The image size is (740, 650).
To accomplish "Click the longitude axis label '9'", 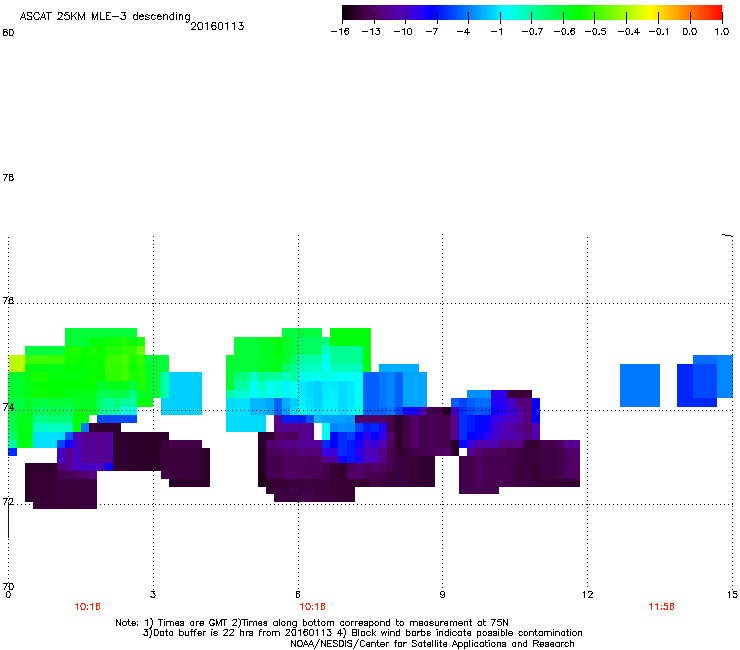I will coord(442,594).
